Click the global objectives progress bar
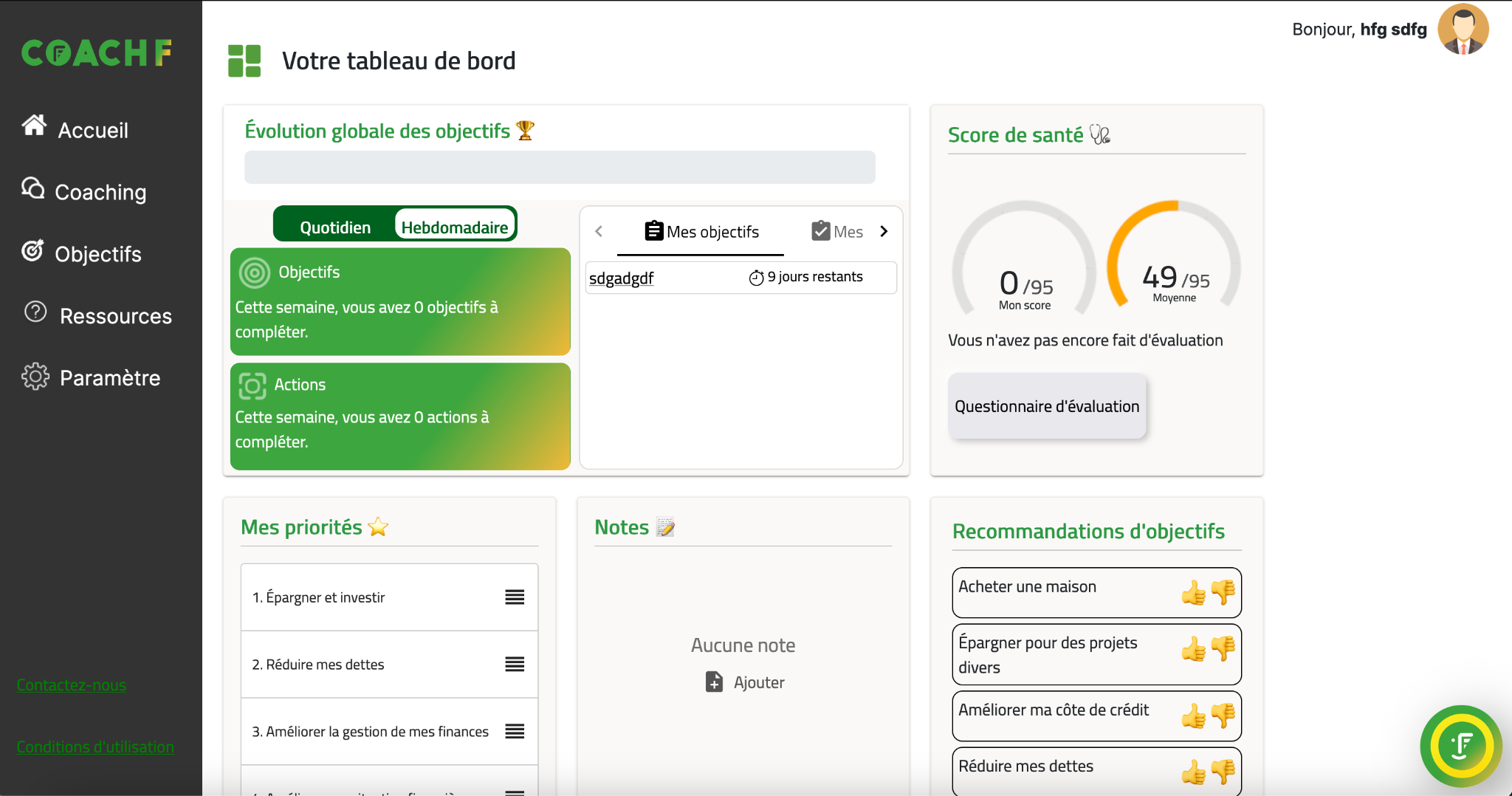This screenshot has height=796, width=1512. pyautogui.click(x=560, y=168)
